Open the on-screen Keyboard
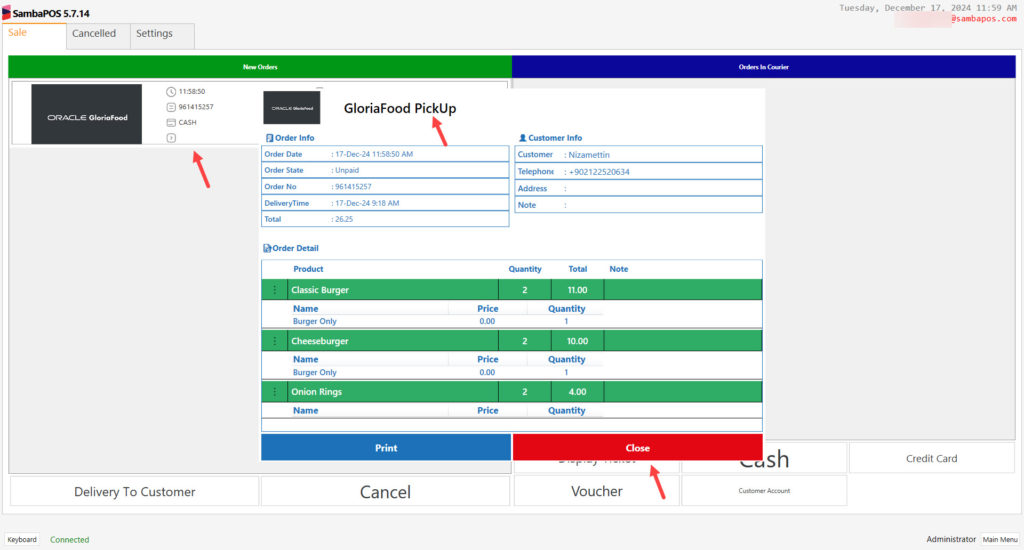This screenshot has width=1024, height=550. pos(22,540)
